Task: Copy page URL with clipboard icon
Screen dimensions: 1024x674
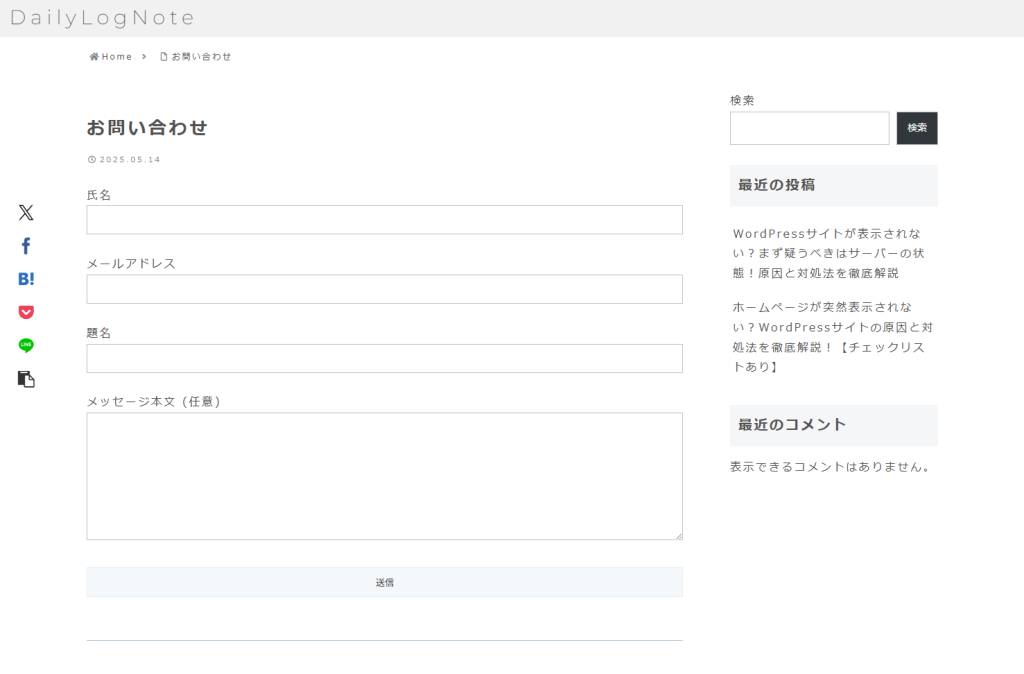Action: 26,379
